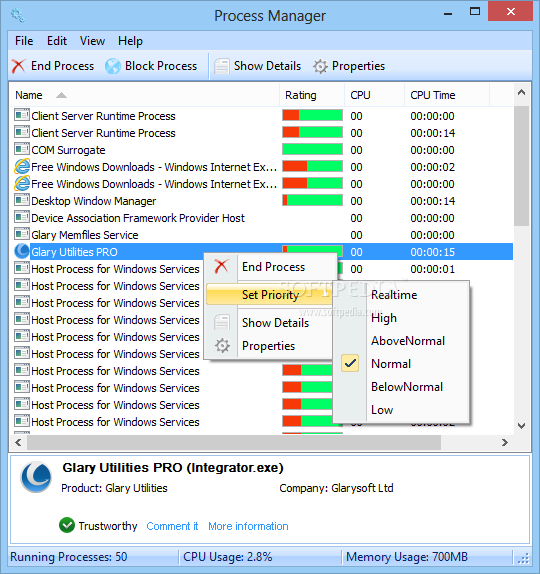Click the horizontal scrollbar left arrow
Screen dimensions: 540x574
[18, 443]
